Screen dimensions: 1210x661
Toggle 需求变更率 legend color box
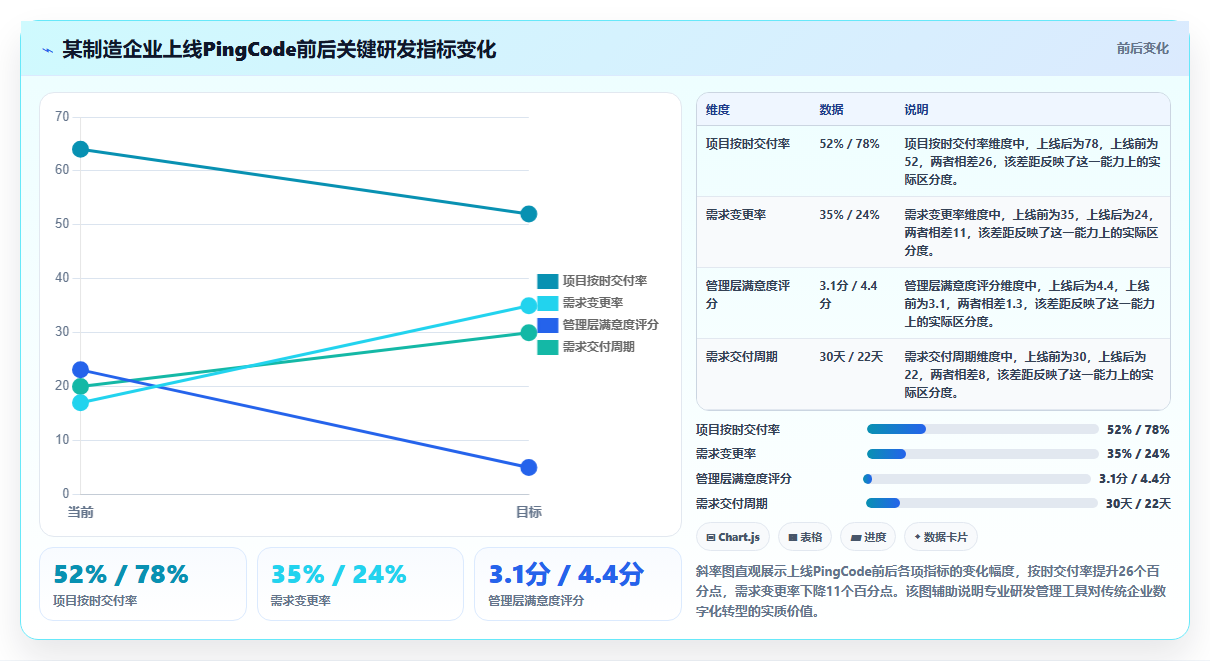coord(548,303)
